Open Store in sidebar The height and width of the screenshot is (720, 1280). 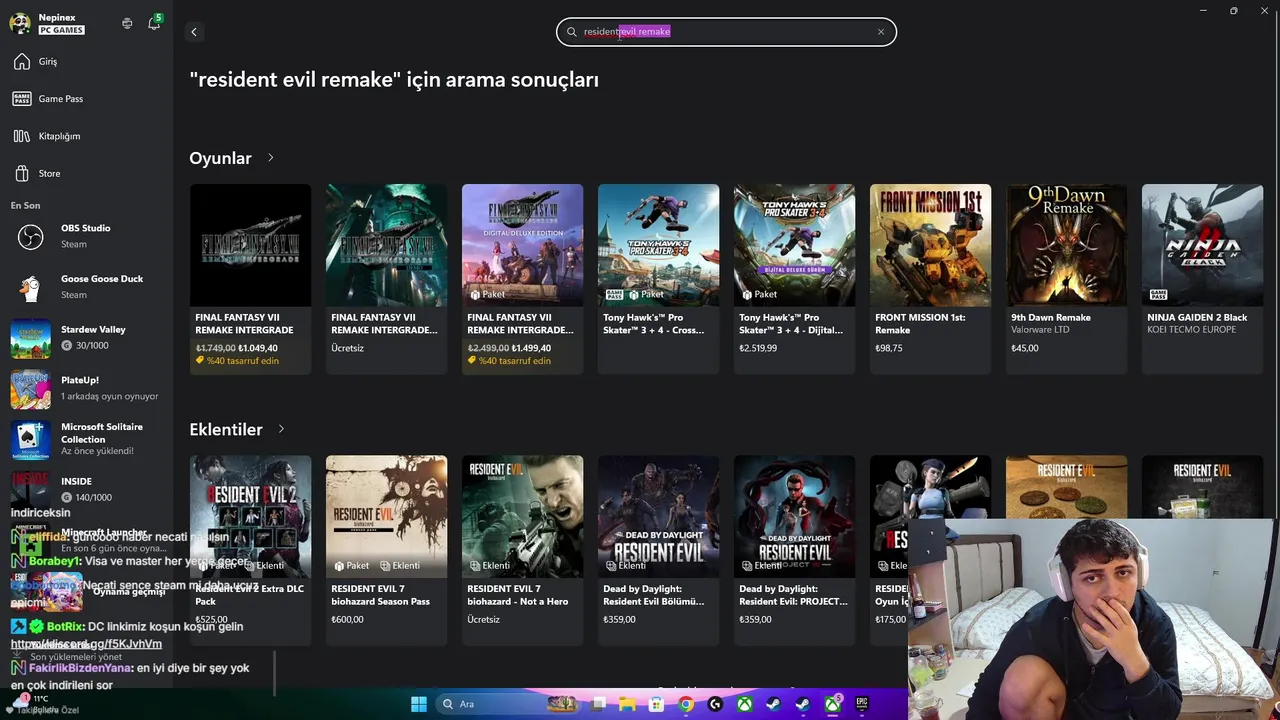pos(86,174)
